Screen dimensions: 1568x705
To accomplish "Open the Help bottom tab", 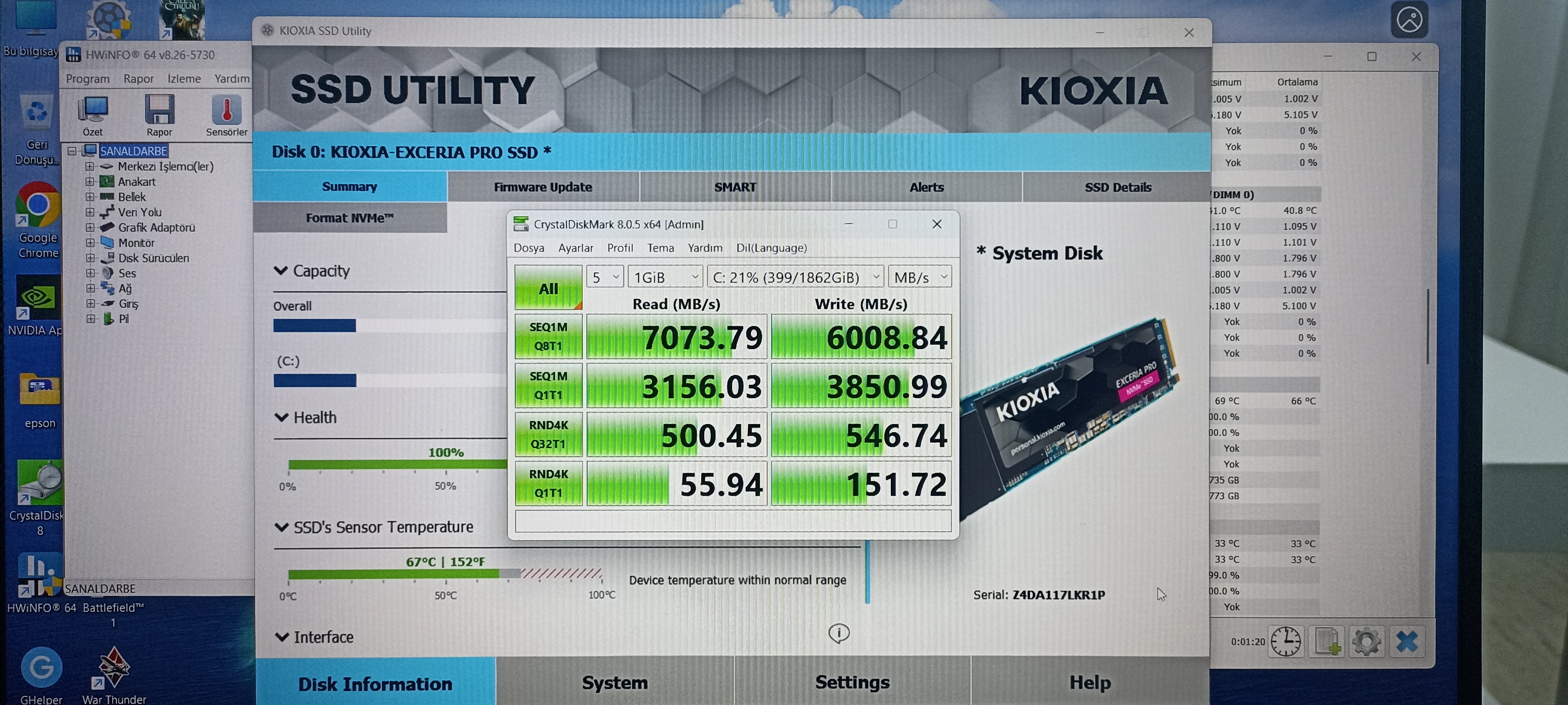I will (x=1090, y=683).
